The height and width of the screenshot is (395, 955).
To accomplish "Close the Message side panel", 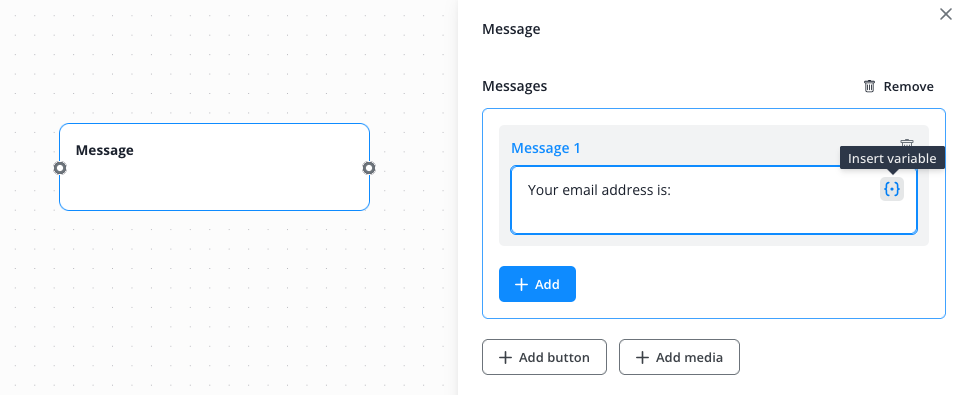I will click(x=946, y=14).
